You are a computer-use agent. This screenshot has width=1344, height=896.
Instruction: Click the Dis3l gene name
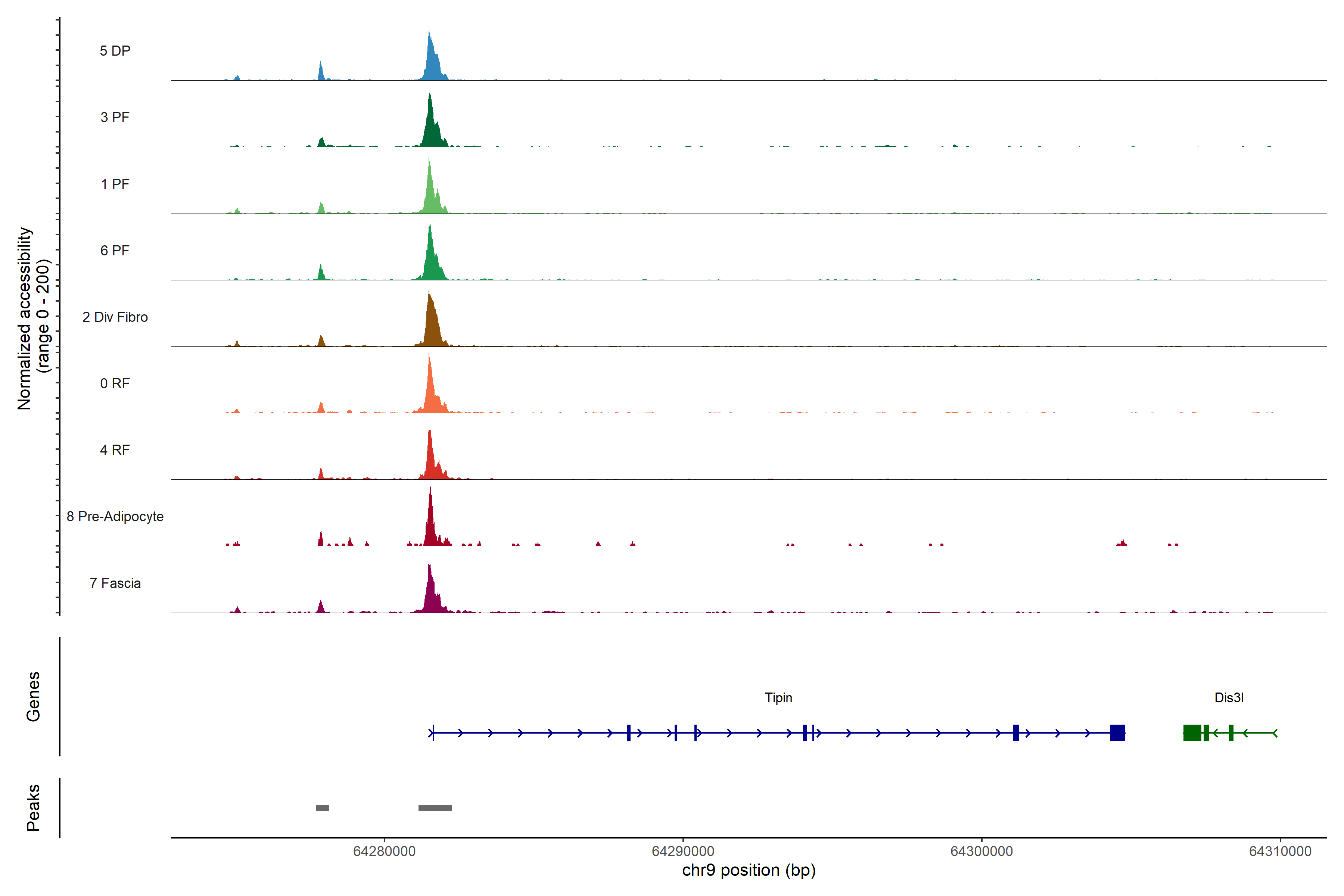point(1229,698)
